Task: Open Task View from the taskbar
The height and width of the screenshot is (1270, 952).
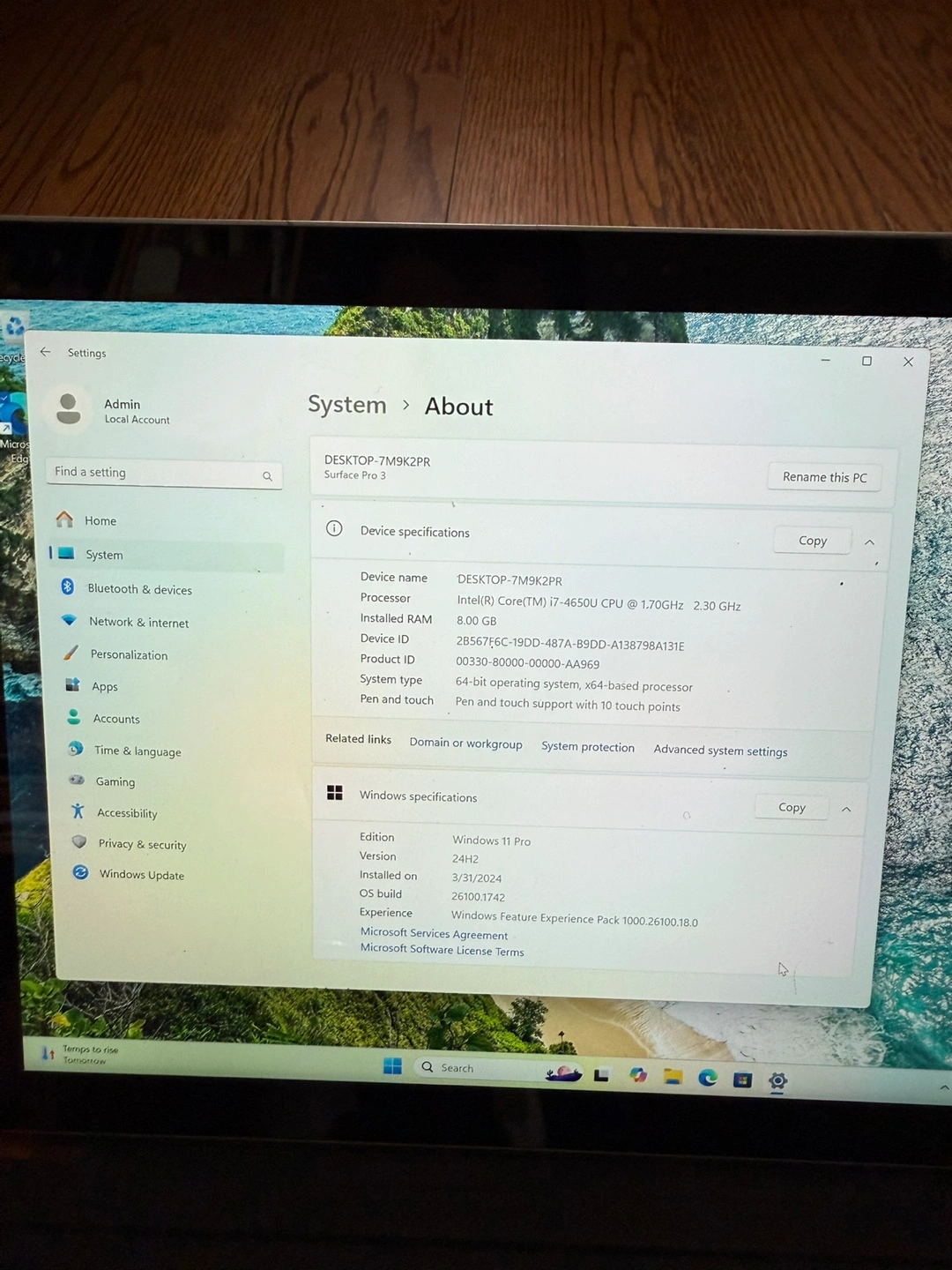Action: point(602,1075)
